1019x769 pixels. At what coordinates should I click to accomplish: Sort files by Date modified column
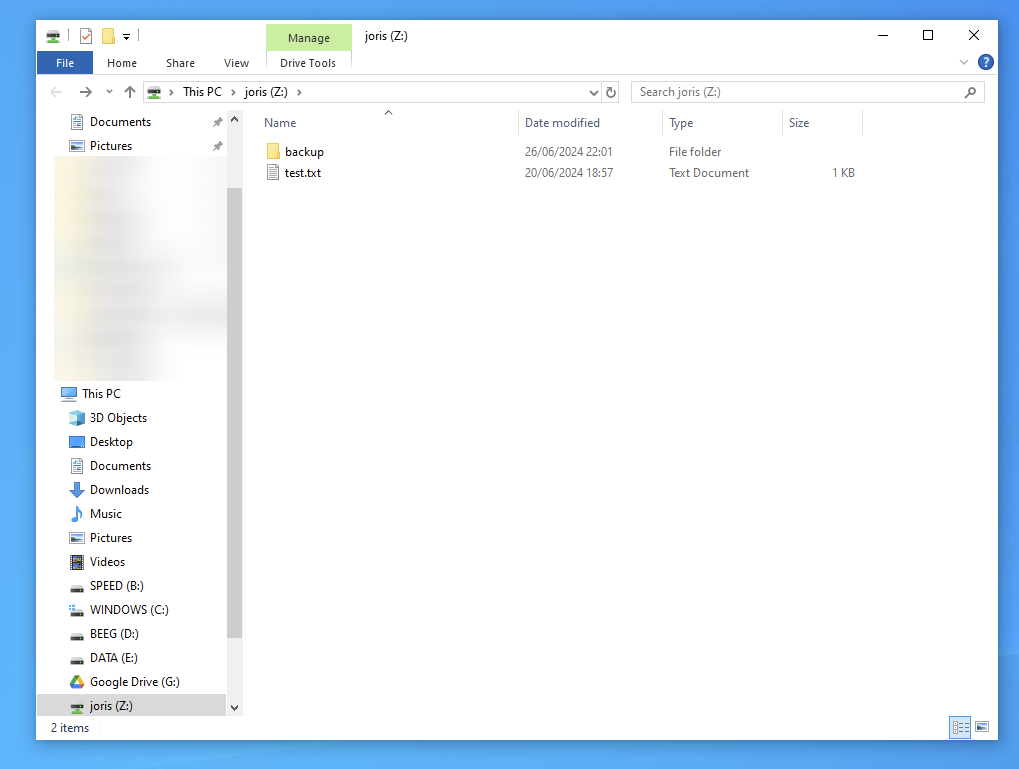[x=562, y=123]
